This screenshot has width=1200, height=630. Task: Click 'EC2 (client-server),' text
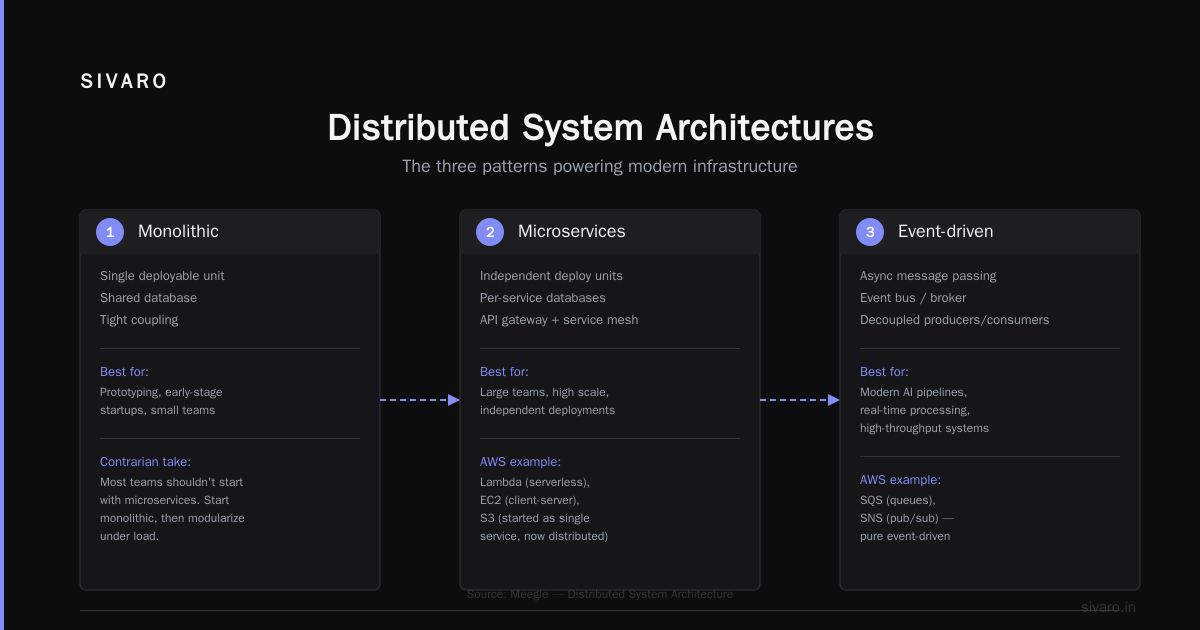point(530,500)
